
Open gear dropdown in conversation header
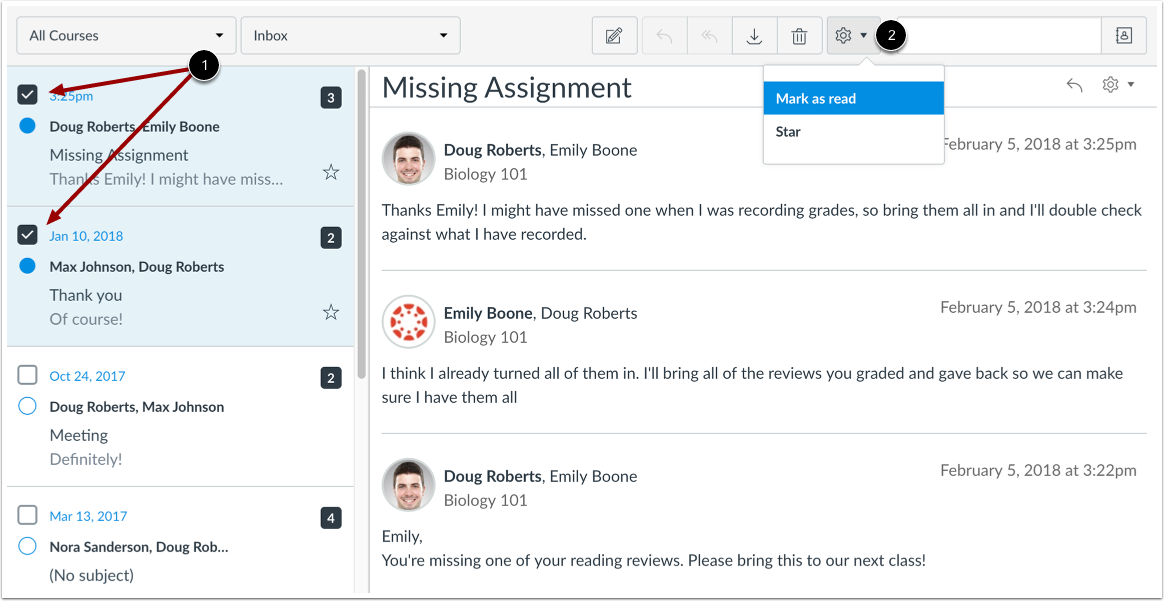(x=1118, y=85)
